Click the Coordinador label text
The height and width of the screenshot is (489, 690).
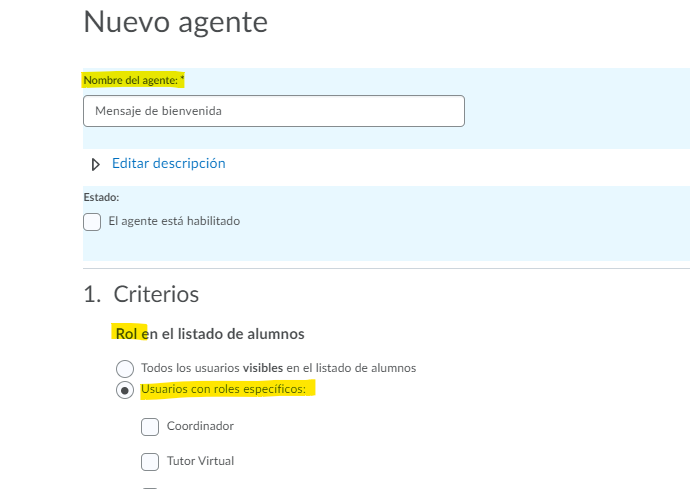[200, 426]
